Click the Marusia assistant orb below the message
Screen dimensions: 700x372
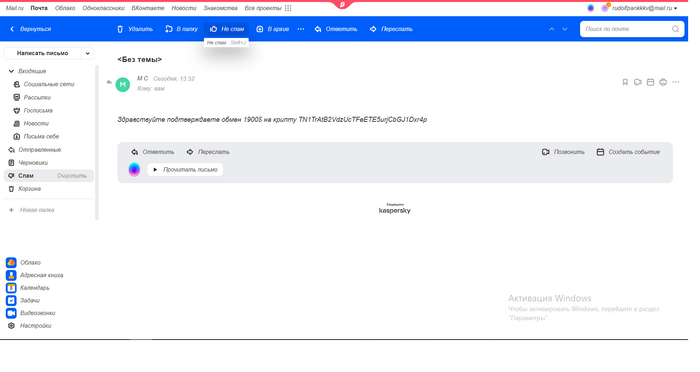point(134,170)
